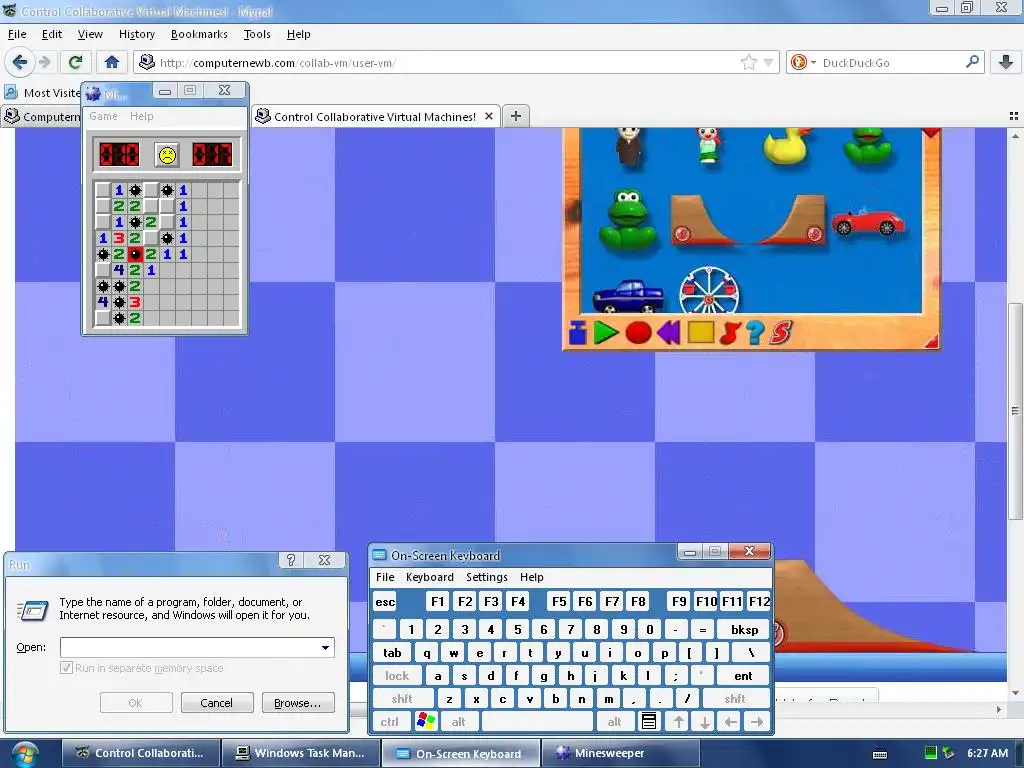Go to the Home page icon
Viewport: 1024px width, 768px height.
112,62
